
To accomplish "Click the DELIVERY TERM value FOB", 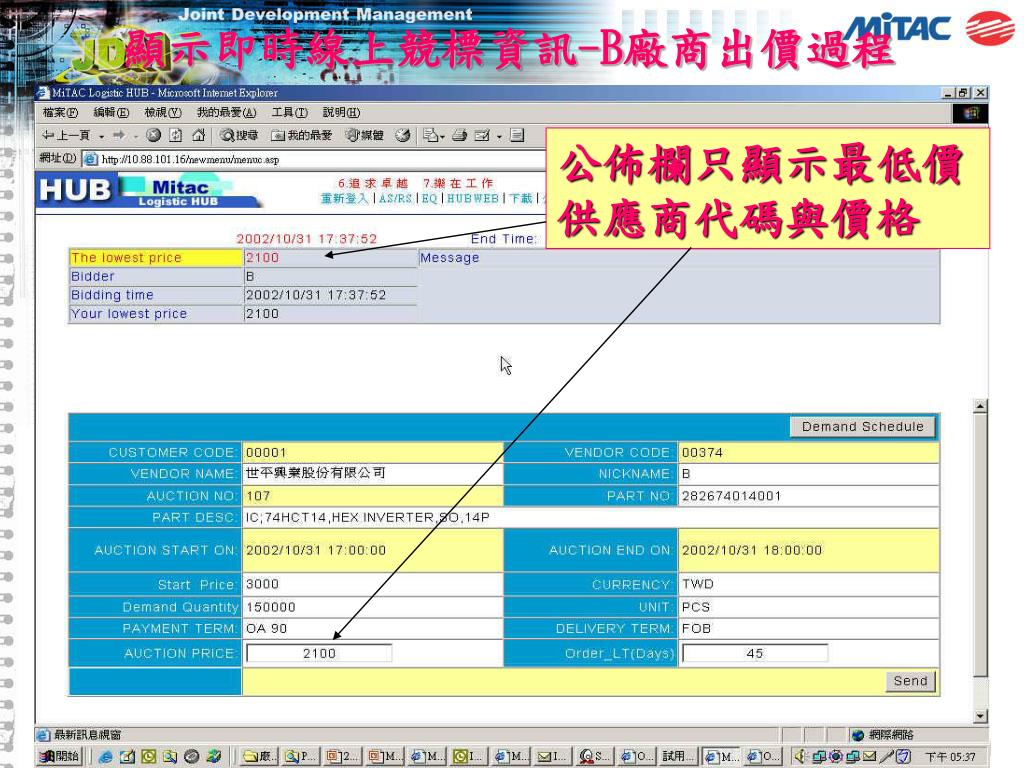I will (x=696, y=628).
